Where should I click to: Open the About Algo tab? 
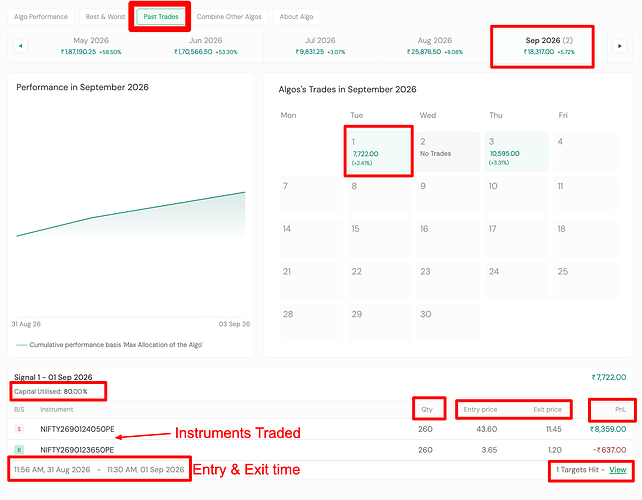pyautogui.click(x=296, y=17)
